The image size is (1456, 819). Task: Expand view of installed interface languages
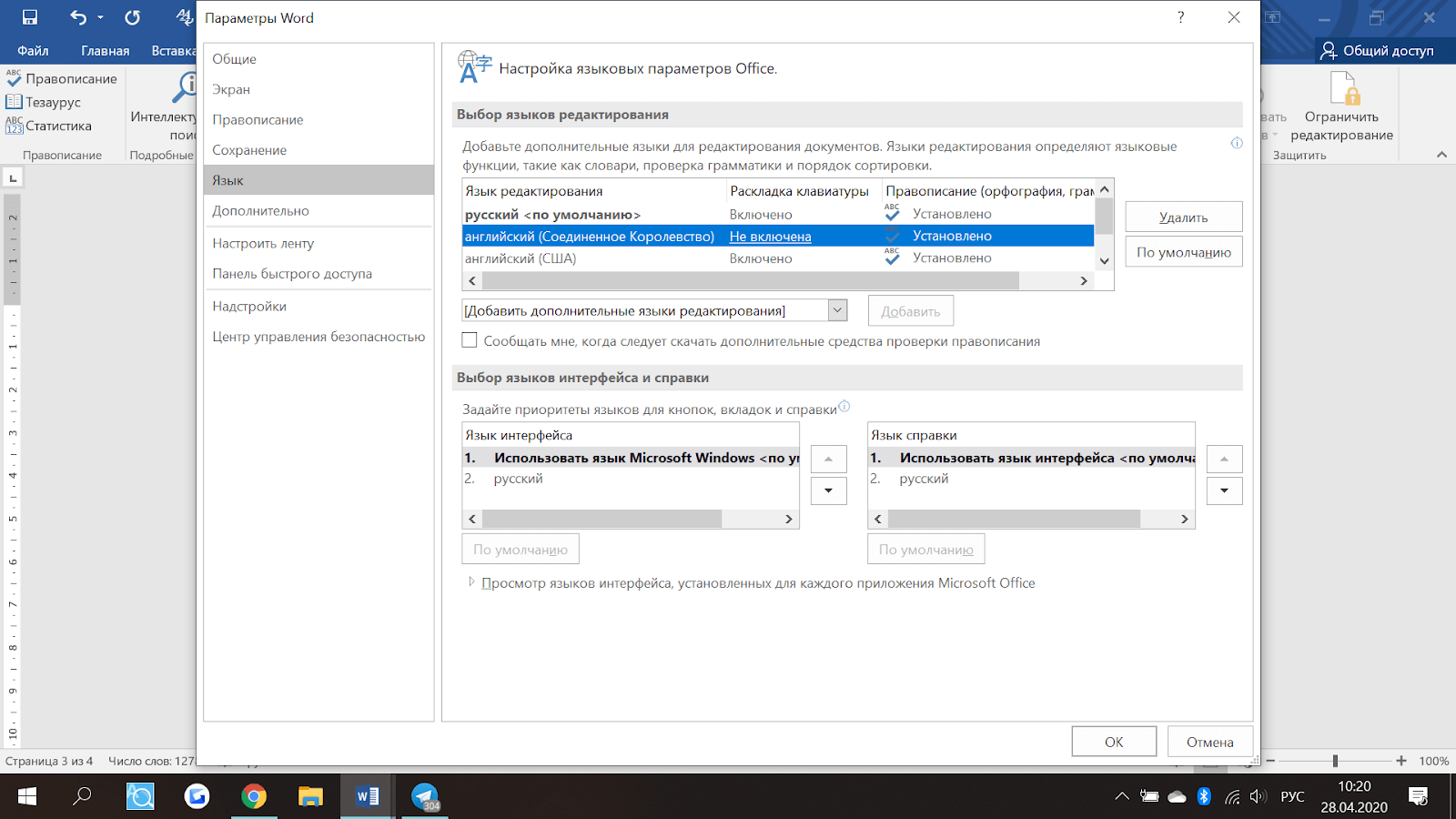pos(471,582)
